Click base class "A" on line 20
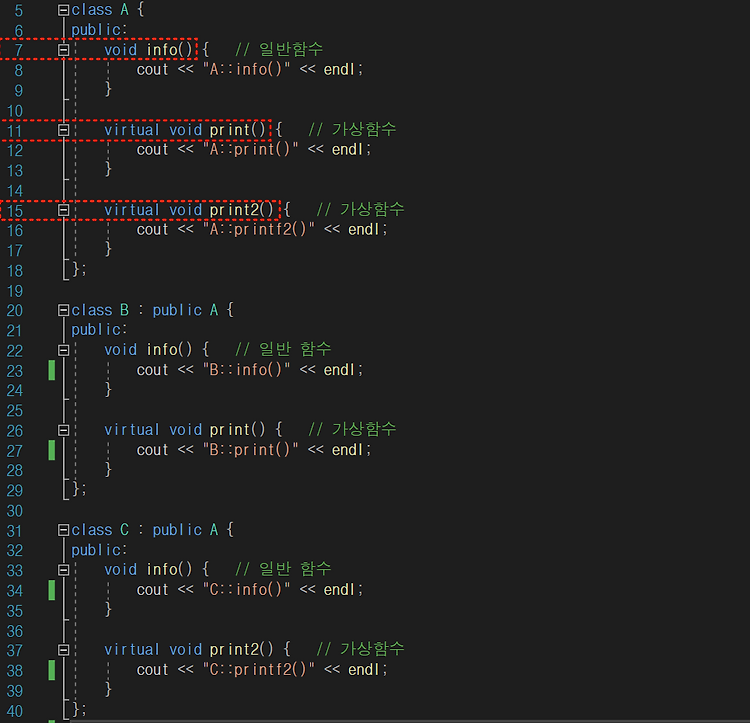The width and height of the screenshot is (750, 723). [214, 310]
